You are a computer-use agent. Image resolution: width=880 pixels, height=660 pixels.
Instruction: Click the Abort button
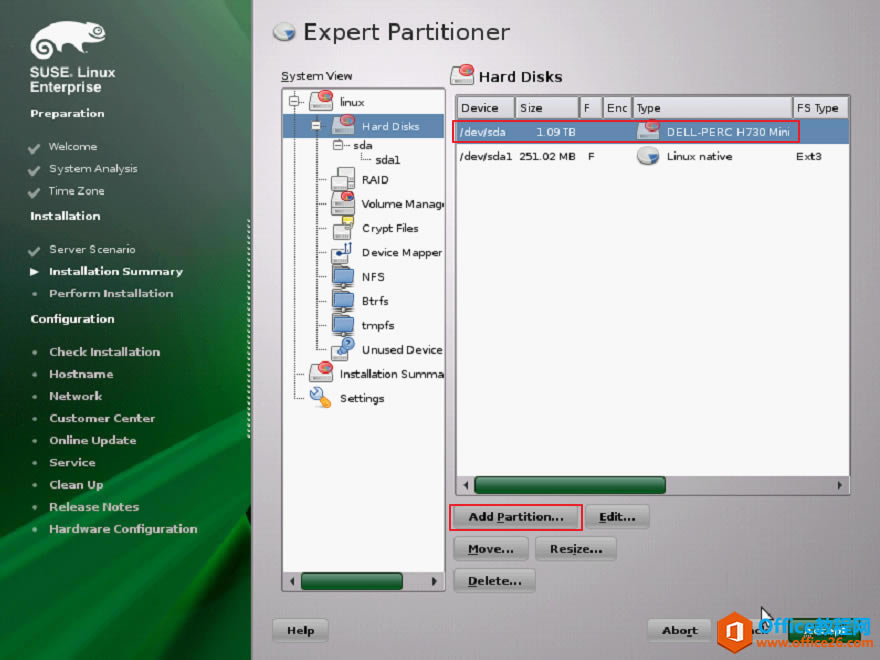click(680, 630)
